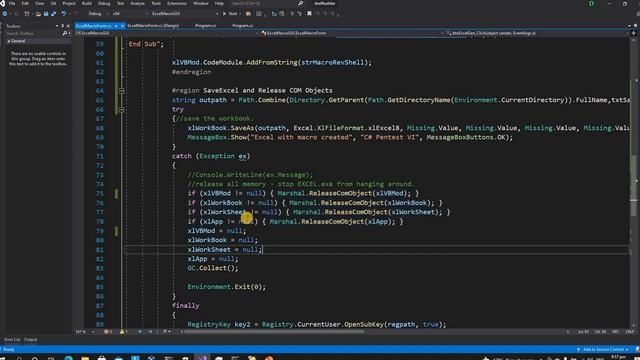Open the Test menu

[120, 3]
